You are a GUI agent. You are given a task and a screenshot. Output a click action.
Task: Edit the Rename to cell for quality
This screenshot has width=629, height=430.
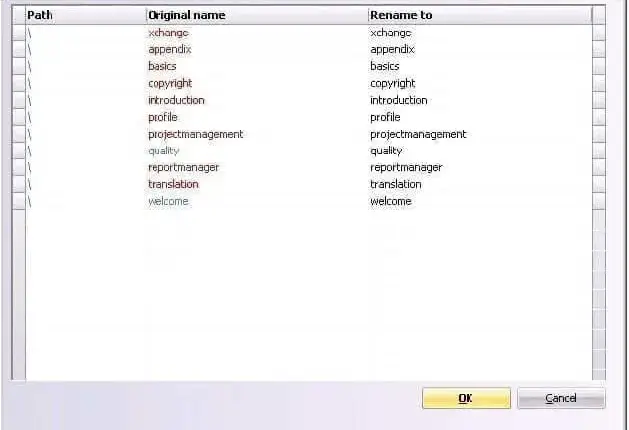pos(480,151)
